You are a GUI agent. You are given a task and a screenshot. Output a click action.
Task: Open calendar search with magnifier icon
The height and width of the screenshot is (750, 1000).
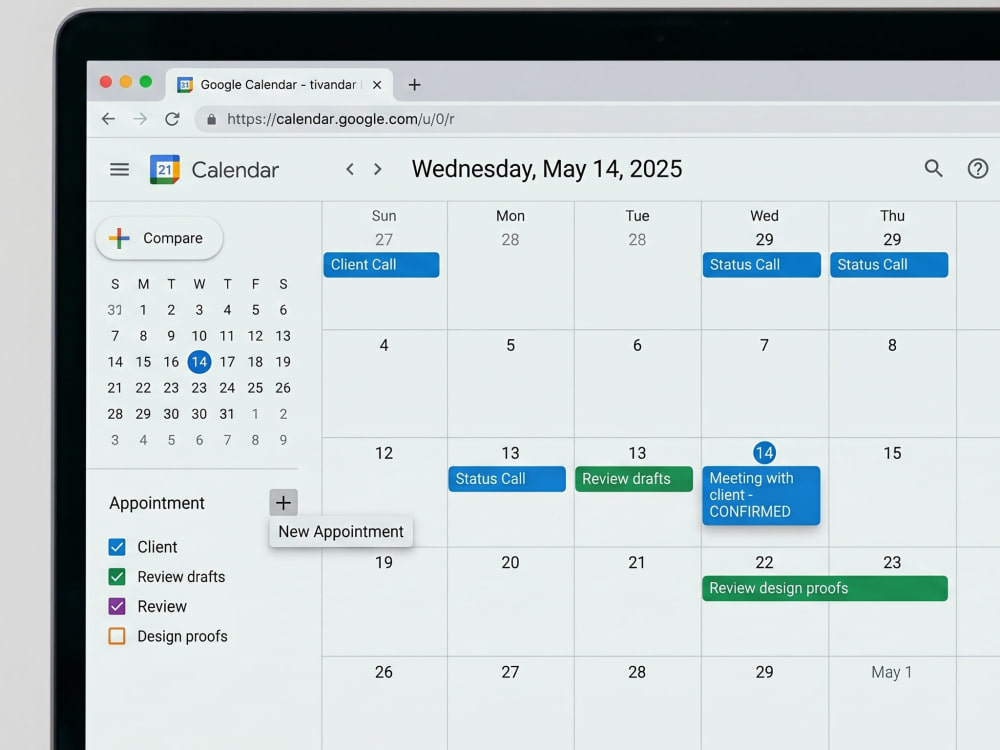click(934, 168)
